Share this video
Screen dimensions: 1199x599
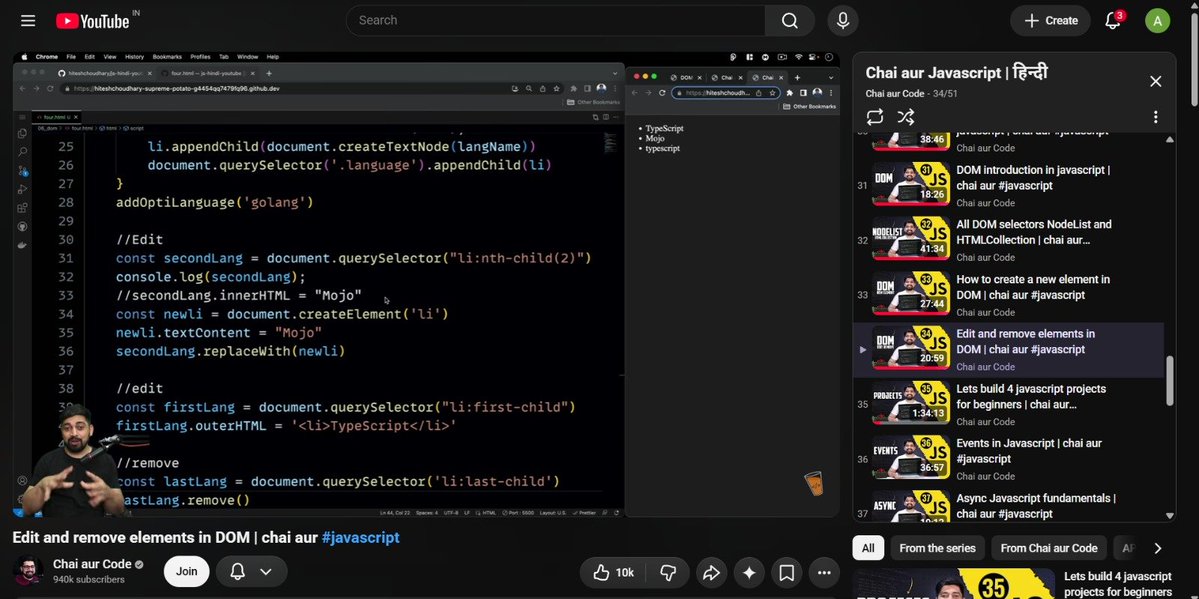711,572
